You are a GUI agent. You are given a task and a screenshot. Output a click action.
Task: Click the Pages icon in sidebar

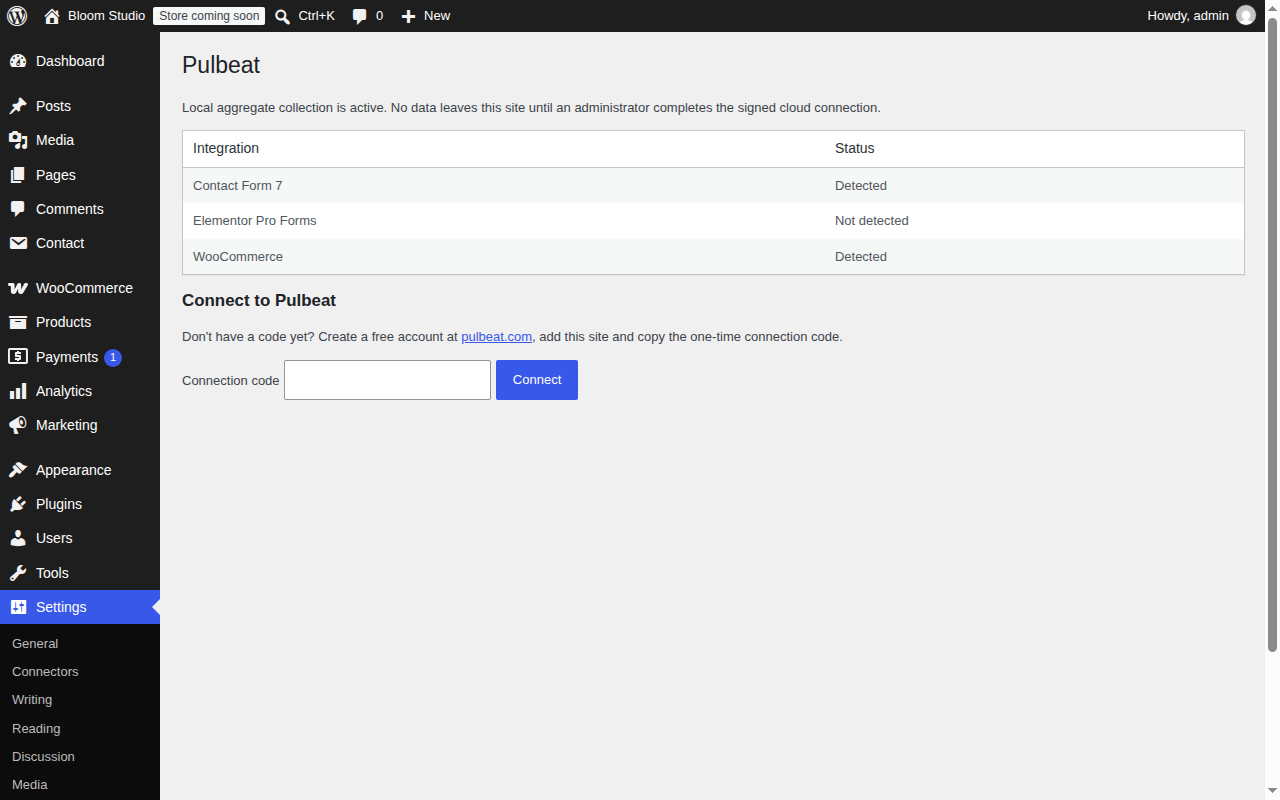tap(18, 175)
